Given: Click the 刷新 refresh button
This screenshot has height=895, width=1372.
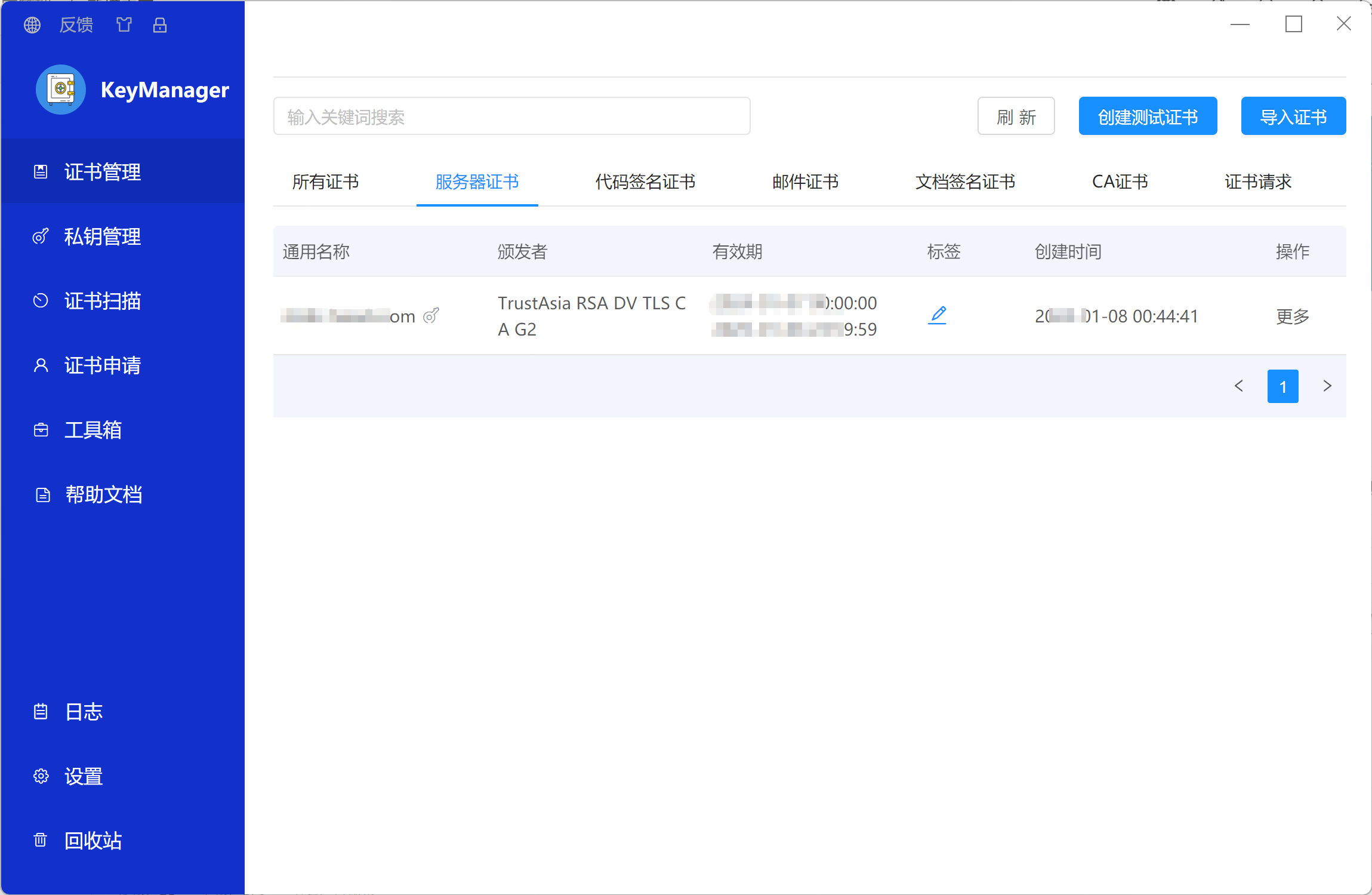Looking at the screenshot, I should (x=1016, y=116).
